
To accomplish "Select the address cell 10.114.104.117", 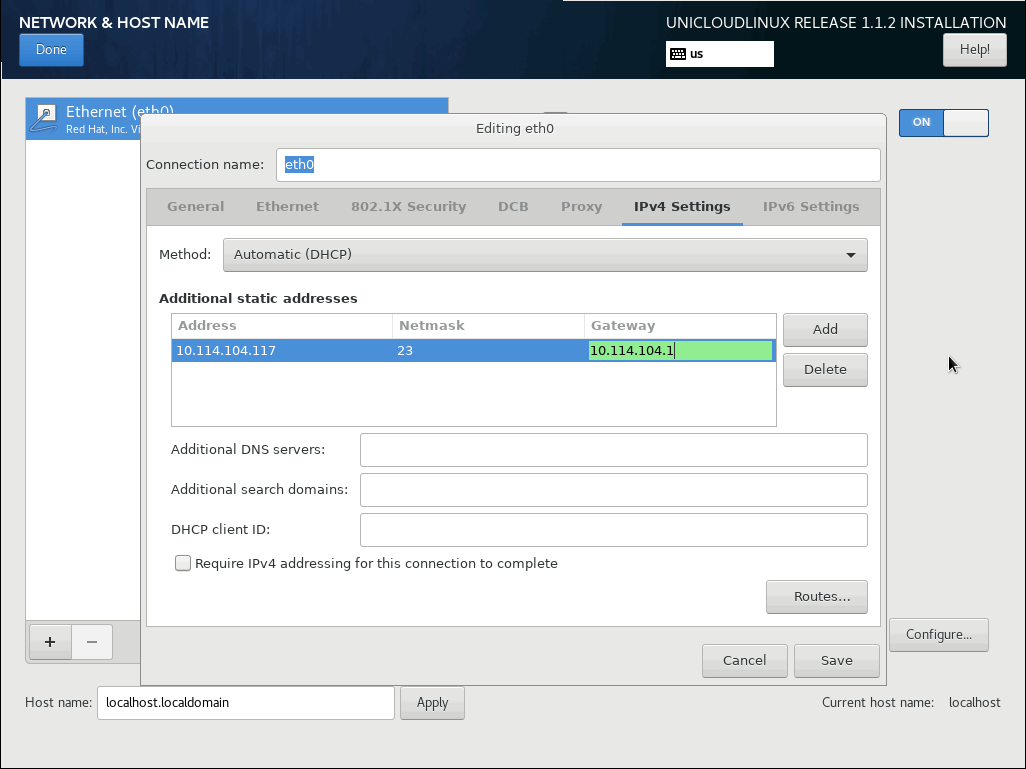I will [x=282, y=351].
